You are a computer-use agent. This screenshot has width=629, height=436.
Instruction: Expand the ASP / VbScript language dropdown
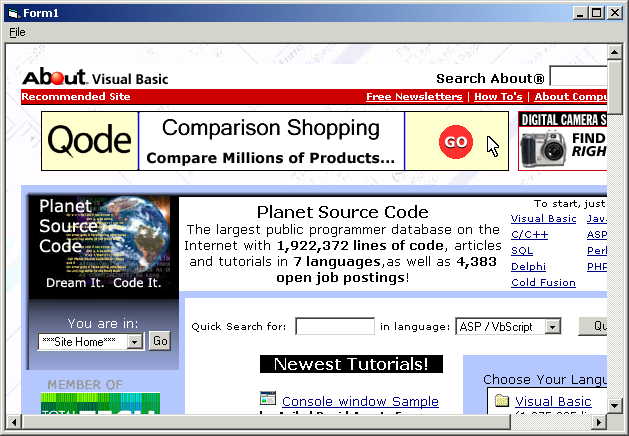coord(553,327)
